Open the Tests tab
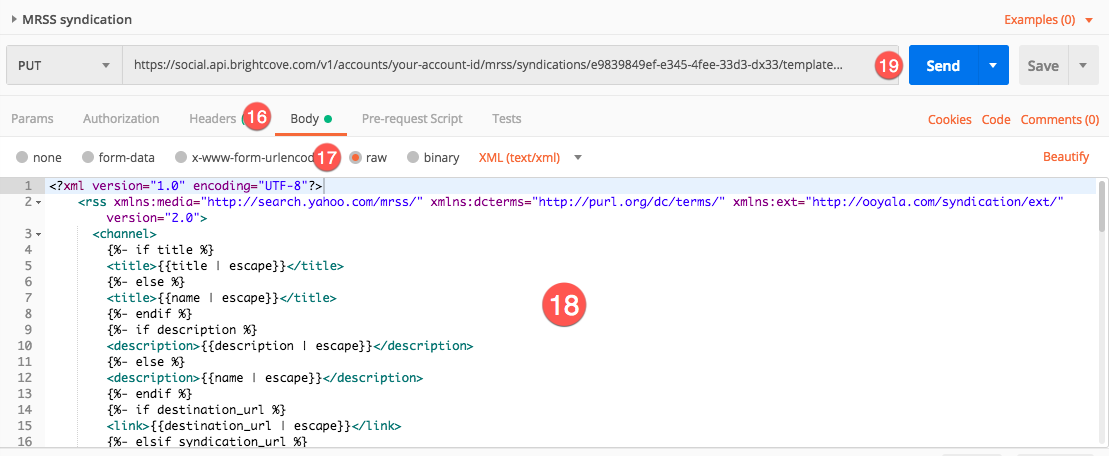Screen dimensions: 1109x456 506,119
